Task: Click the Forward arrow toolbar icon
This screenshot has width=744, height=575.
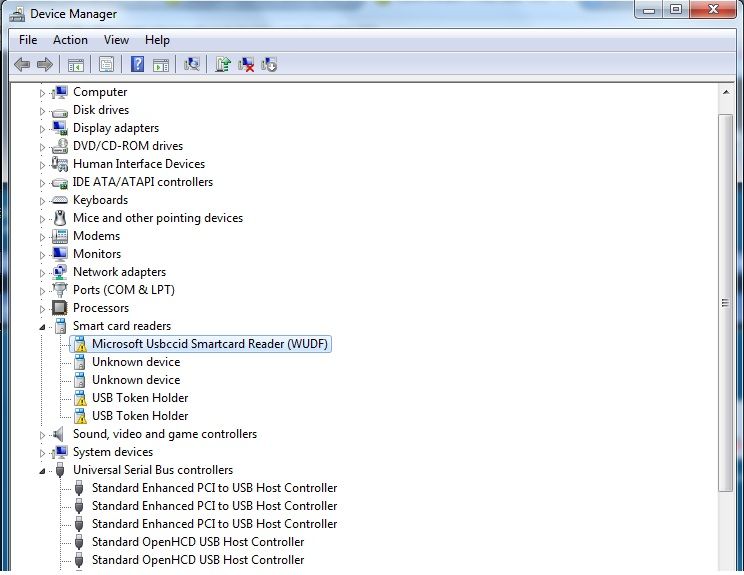Action: 45,64
